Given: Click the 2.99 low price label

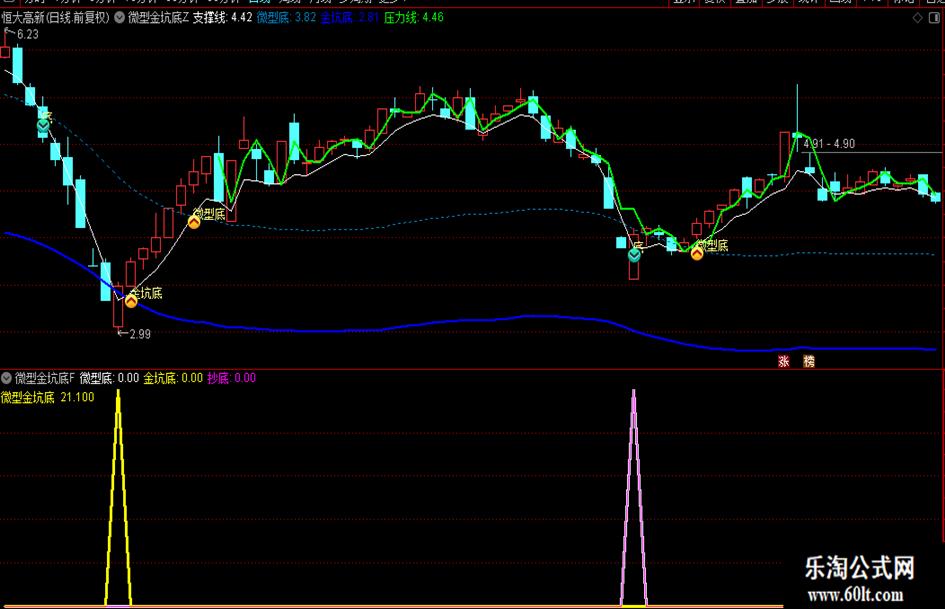Looking at the screenshot, I should pyautogui.click(x=140, y=333).
